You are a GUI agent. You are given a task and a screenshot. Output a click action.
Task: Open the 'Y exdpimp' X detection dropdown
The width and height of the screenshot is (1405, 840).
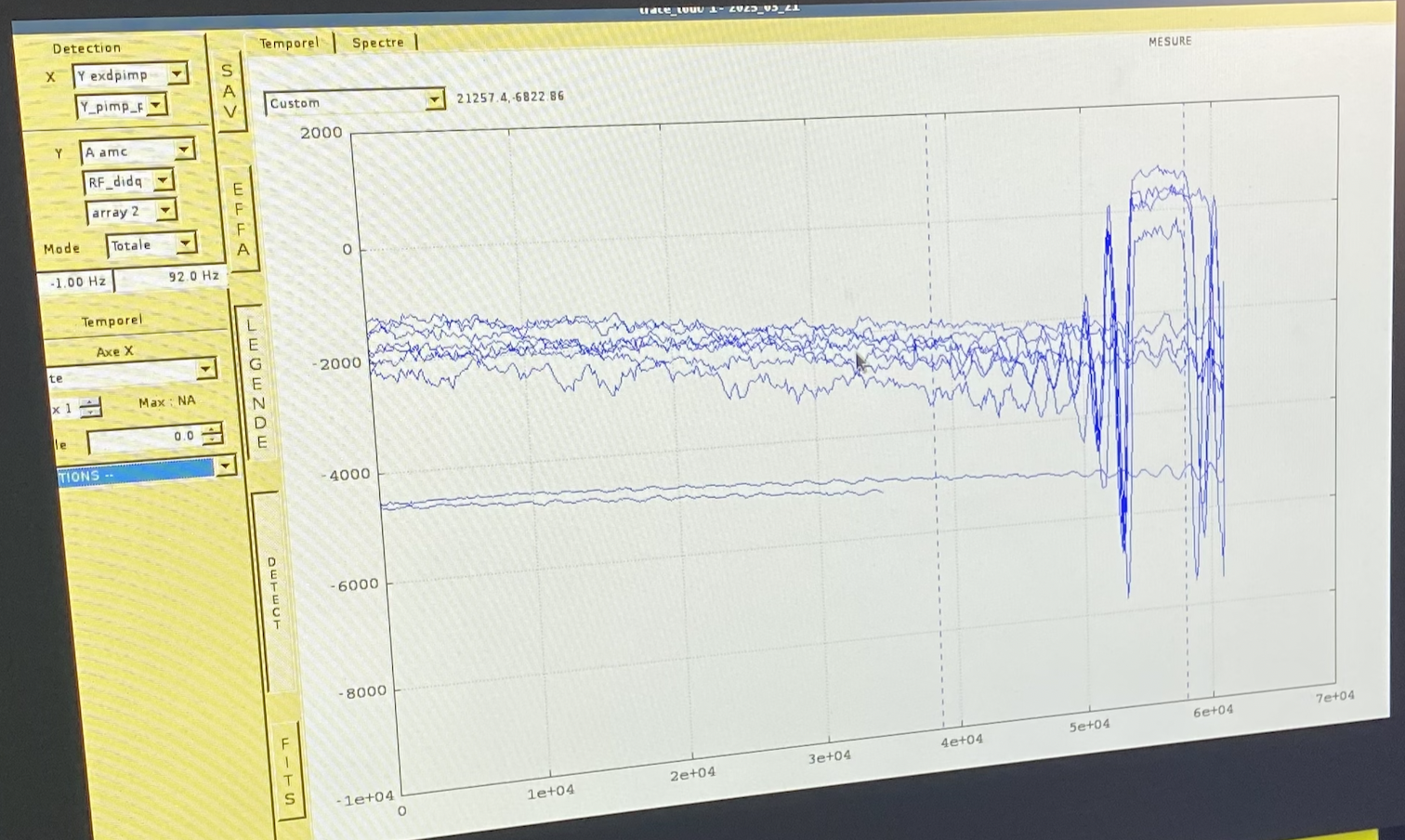177,74
